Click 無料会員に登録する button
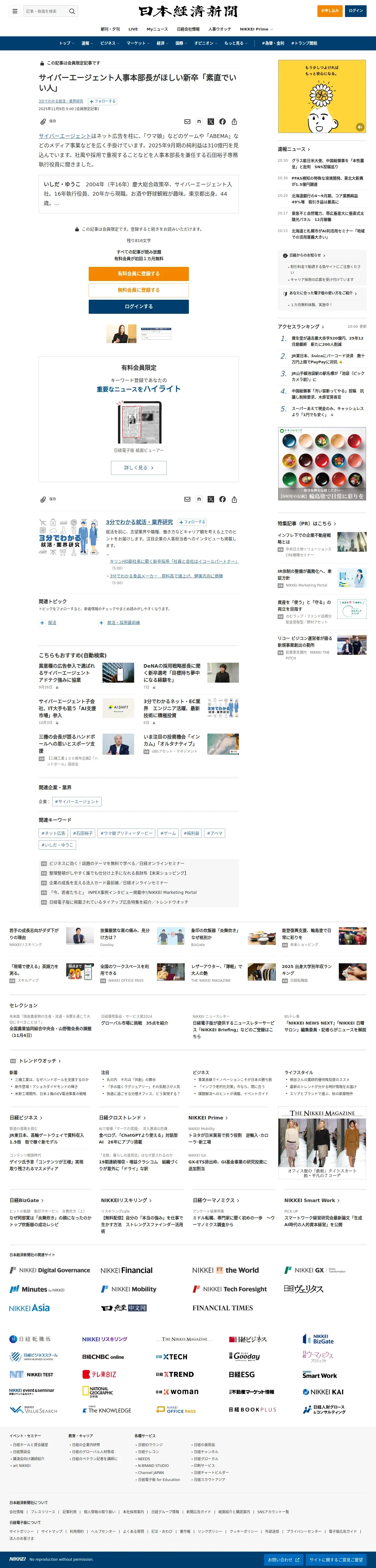The image size is (376, 1568). (x=139, y=290)
